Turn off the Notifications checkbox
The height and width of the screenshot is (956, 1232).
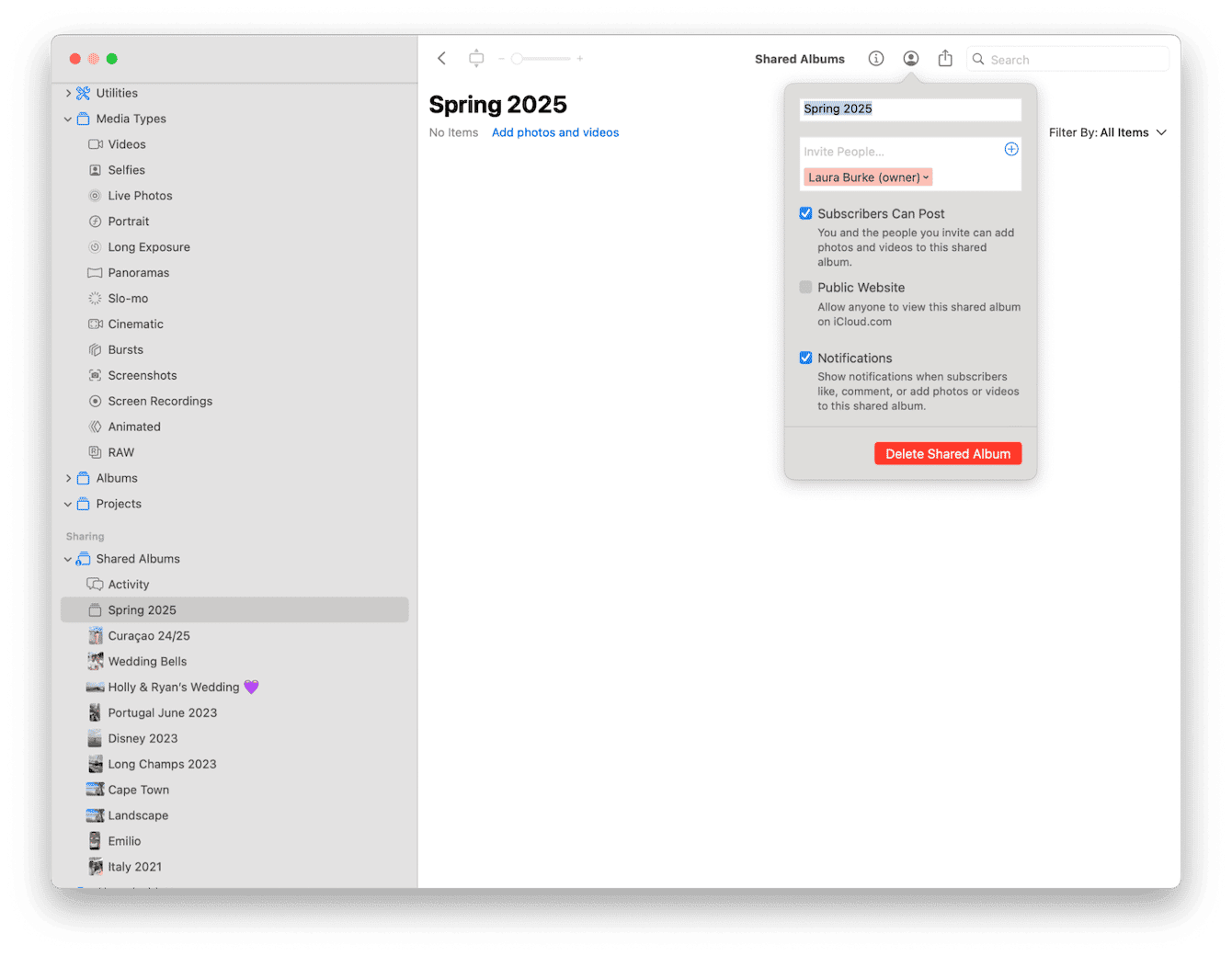point(805,358)
